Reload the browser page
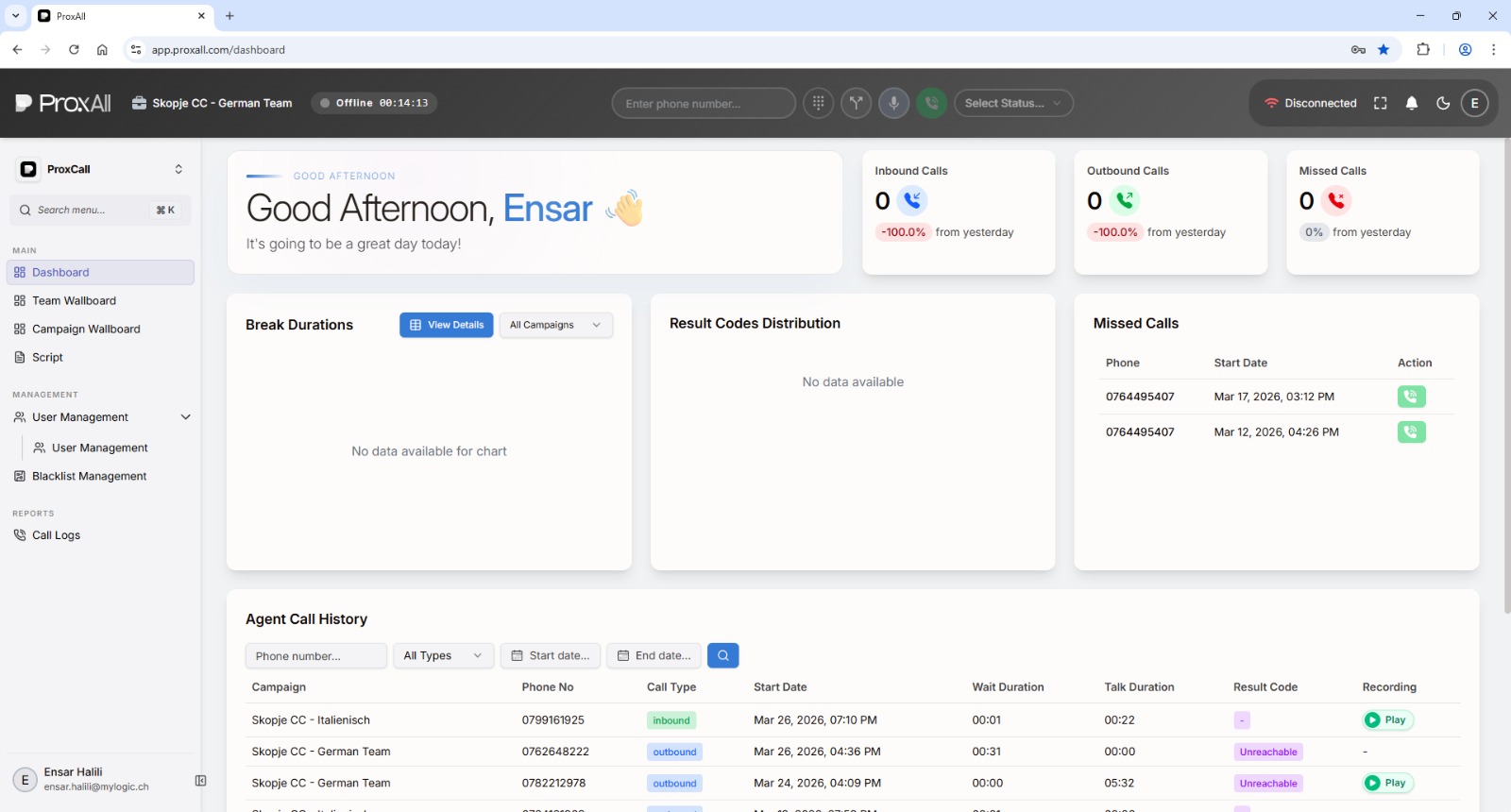 click(x=74, y=49)
